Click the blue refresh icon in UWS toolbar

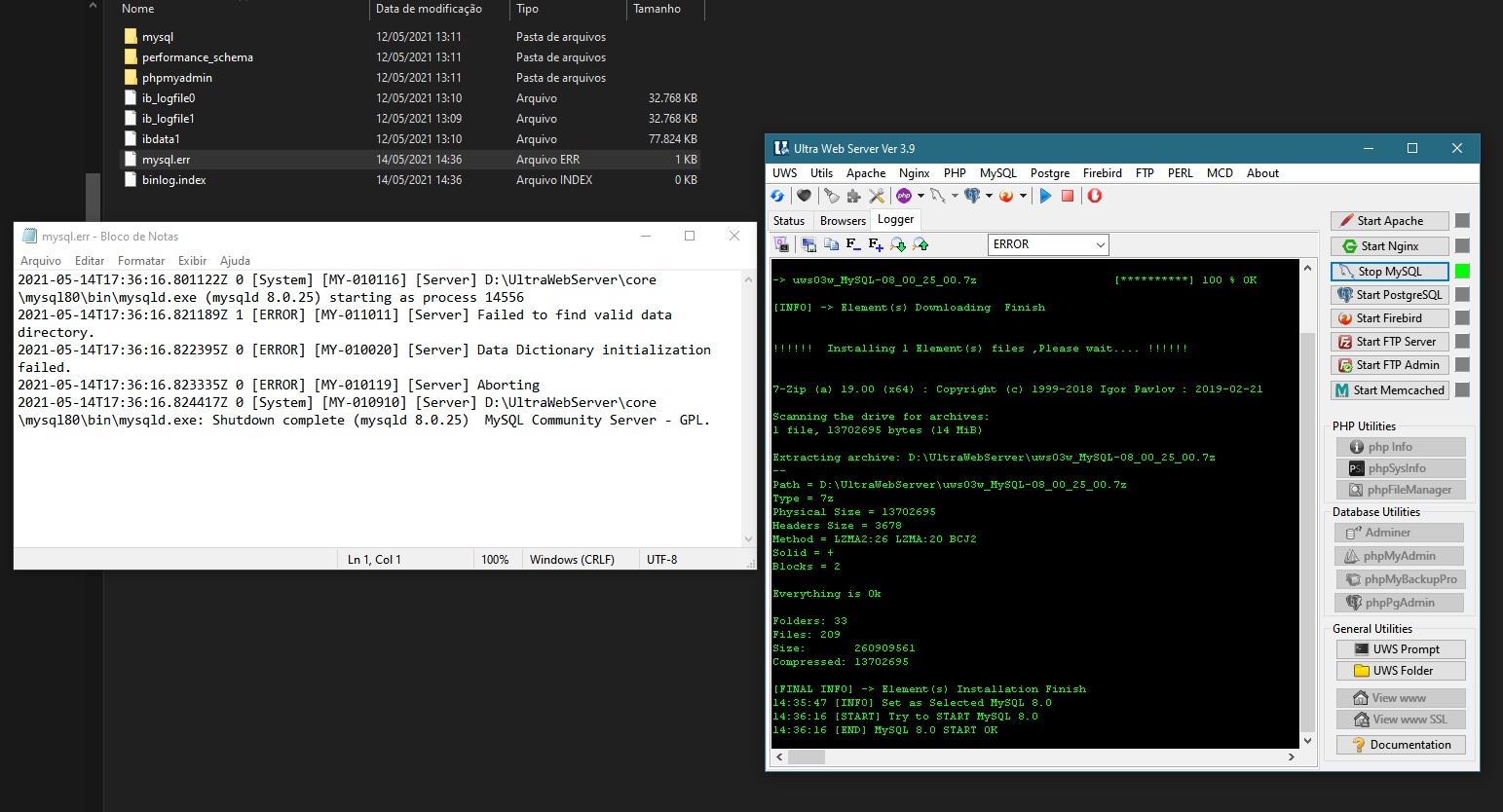point(776,196)
